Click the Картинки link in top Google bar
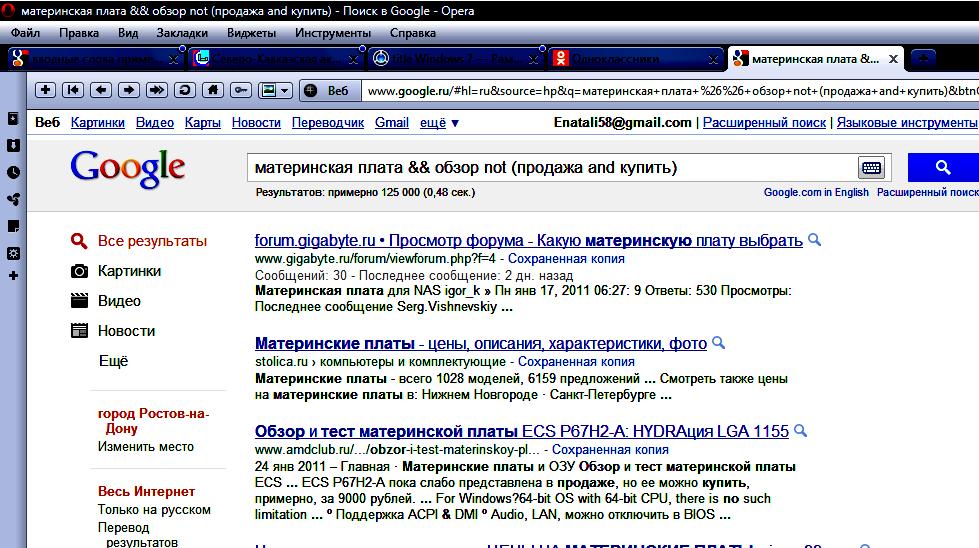 97,122
